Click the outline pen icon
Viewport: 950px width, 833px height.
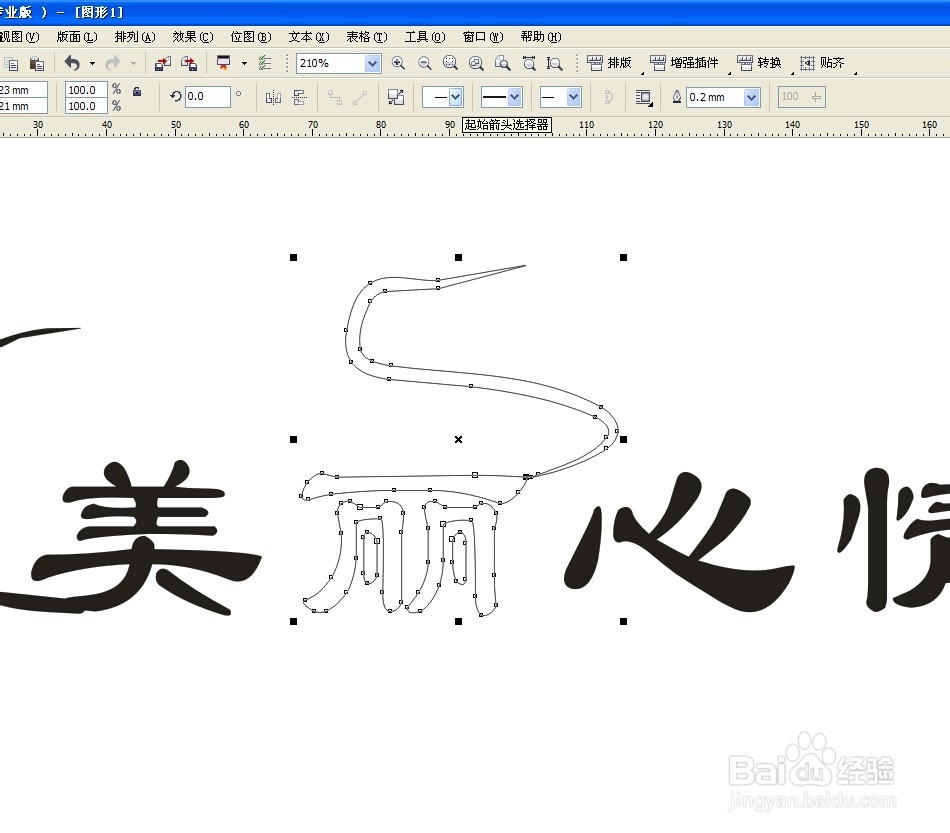(x=677, y=97)
